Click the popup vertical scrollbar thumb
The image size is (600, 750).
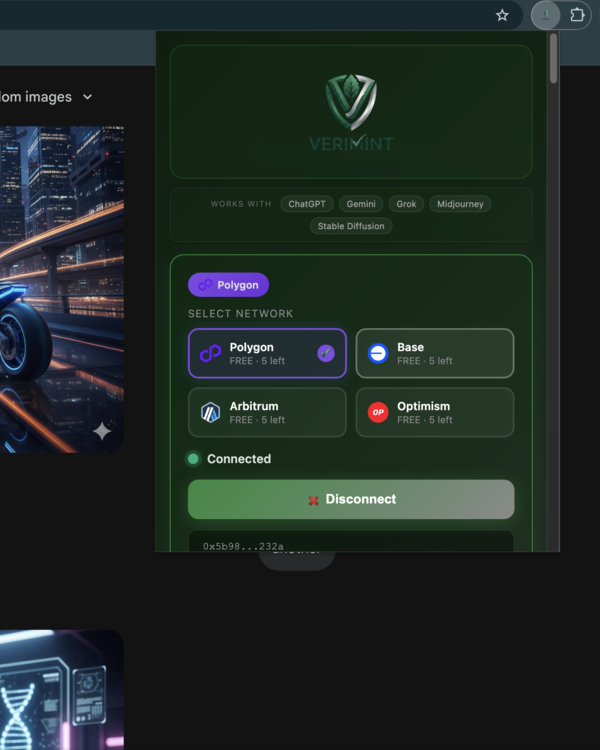click(x=554, y=58)
